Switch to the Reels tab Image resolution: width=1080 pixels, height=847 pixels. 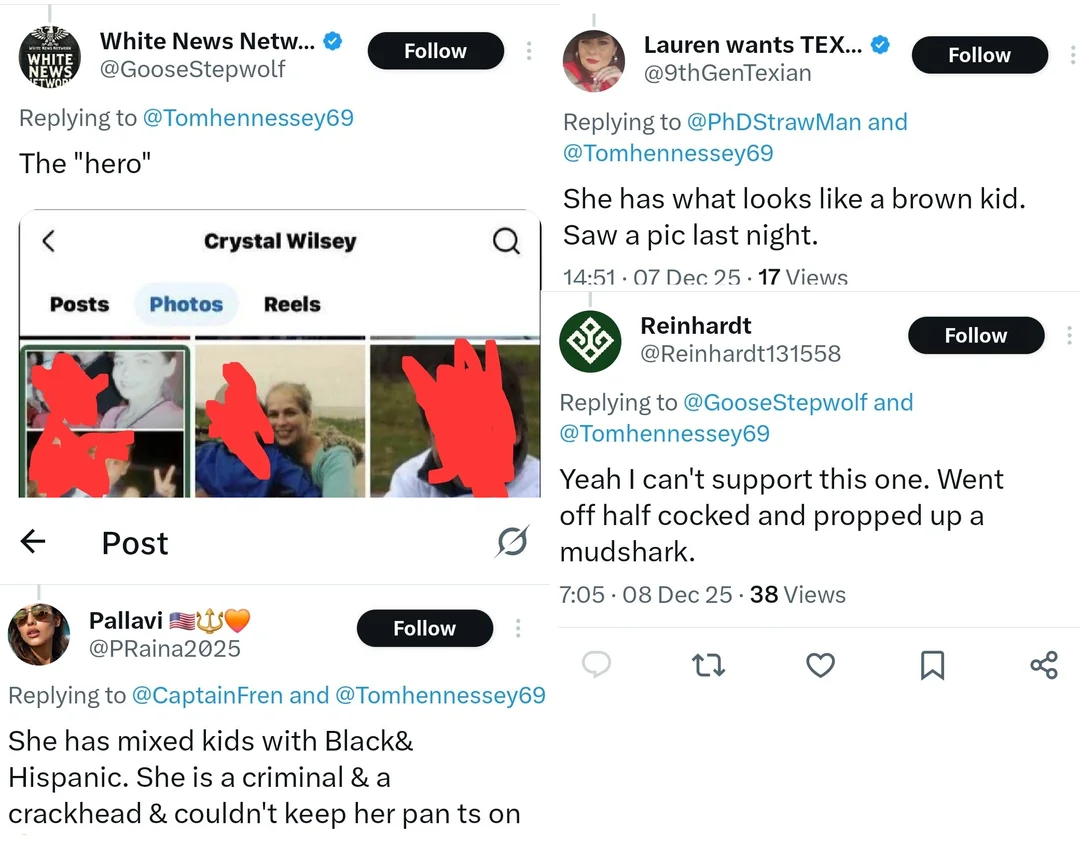click(292, 304)
